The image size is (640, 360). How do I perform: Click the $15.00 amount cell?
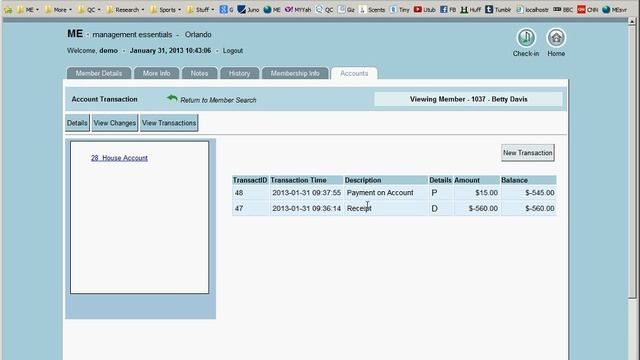(477, 193)
